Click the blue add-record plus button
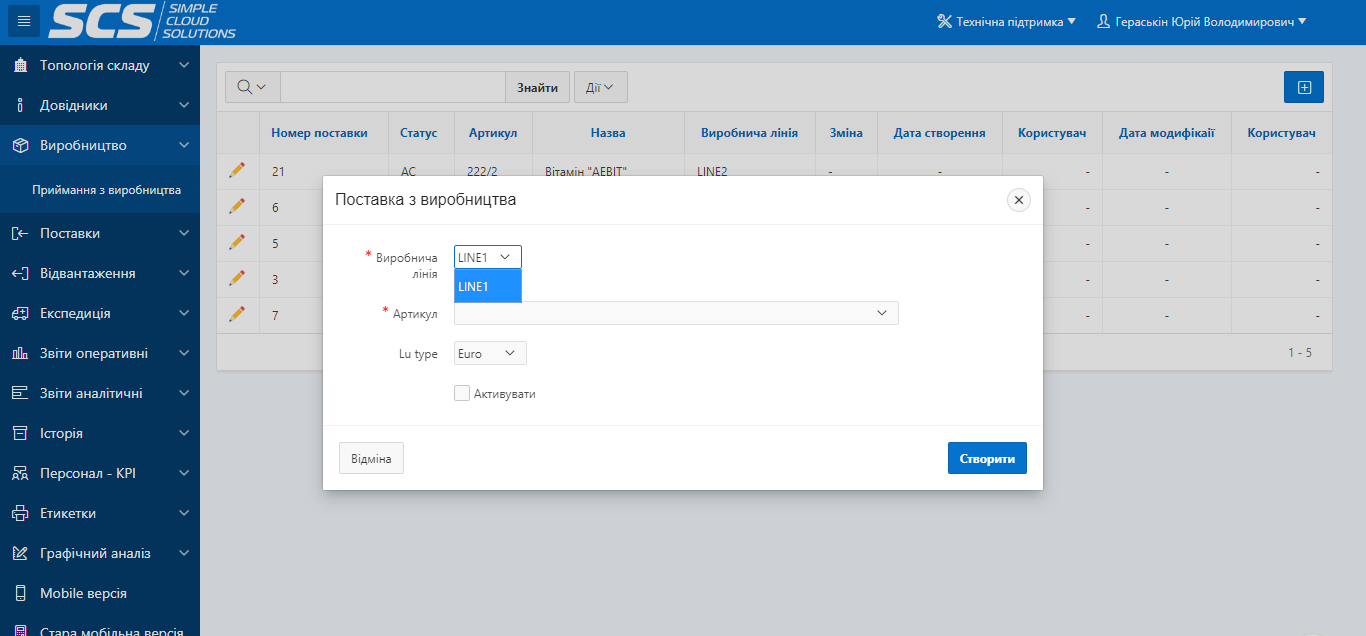This screenshot has height=636, width=1366. tap(1304, 87)
